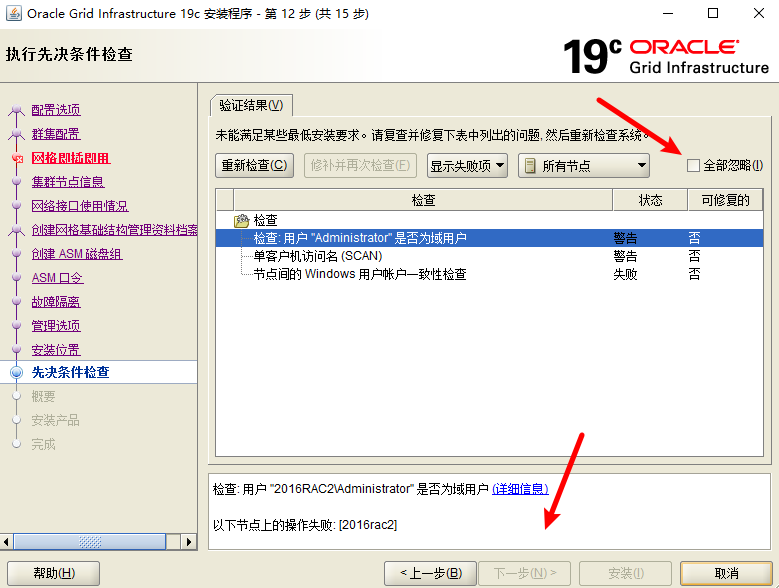Click the current step marker for 先决条件检查
Viewport: 779px width, 588px height.
[15, 372]
